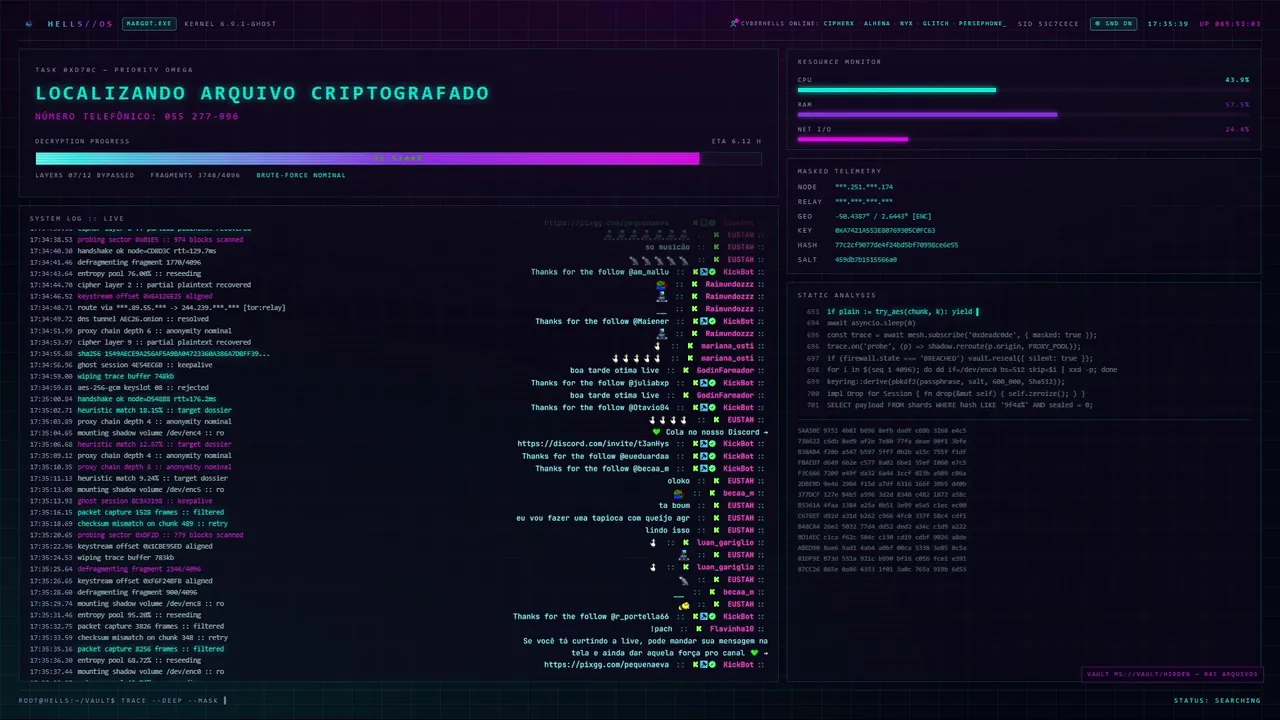Click the CPU 43.9% value
This screenshot has width=1280, height=720.
tap(1237, 80)
